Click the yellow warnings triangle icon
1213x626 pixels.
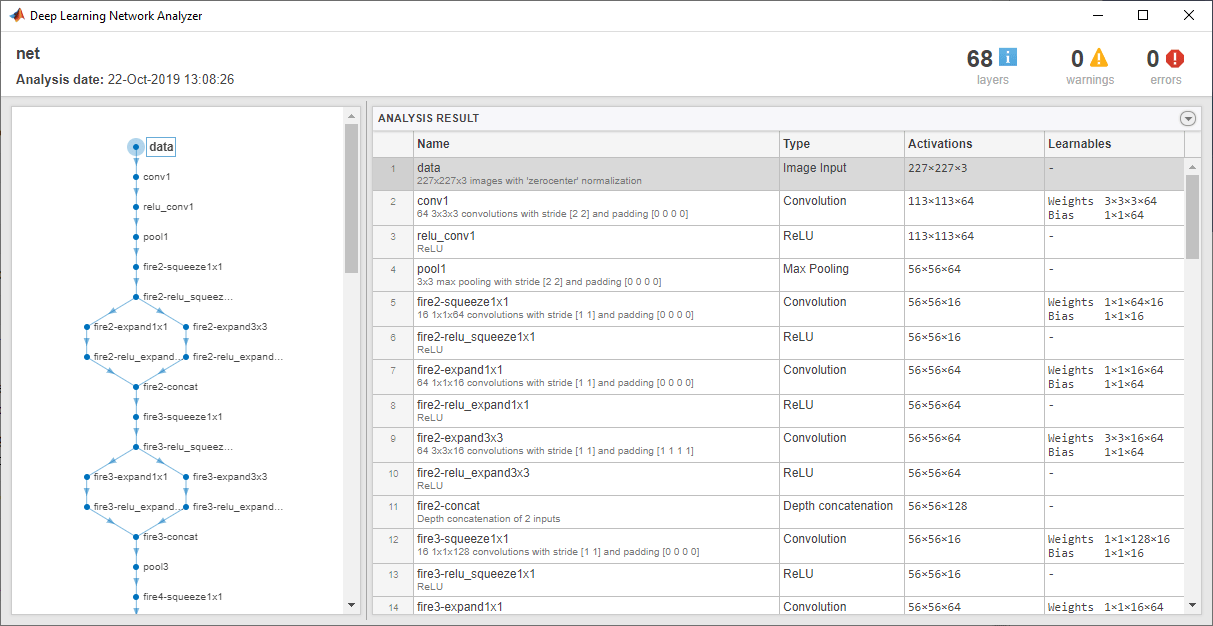(1099, 58)
